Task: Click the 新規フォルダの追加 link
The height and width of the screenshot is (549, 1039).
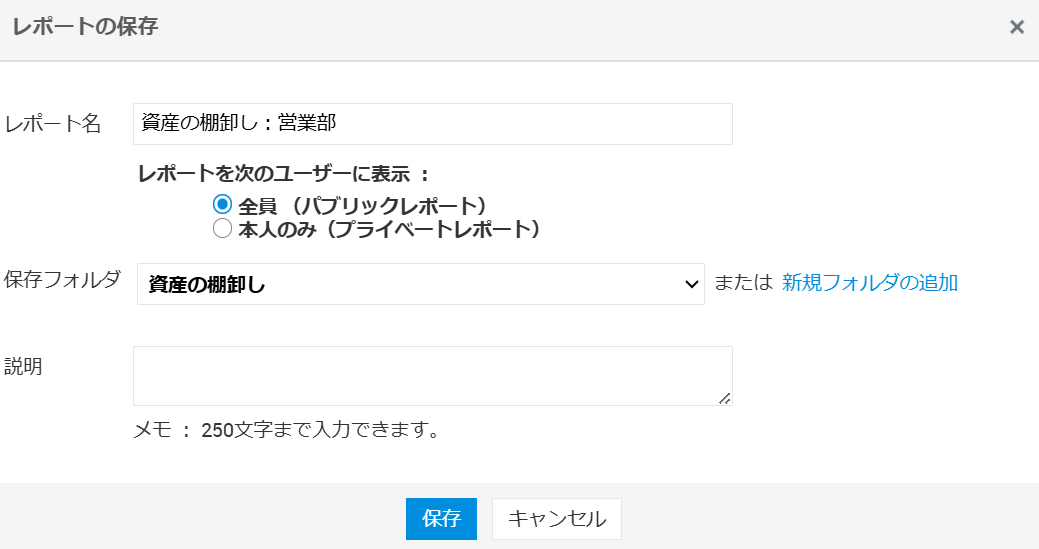Action: [x=870, y=283]
